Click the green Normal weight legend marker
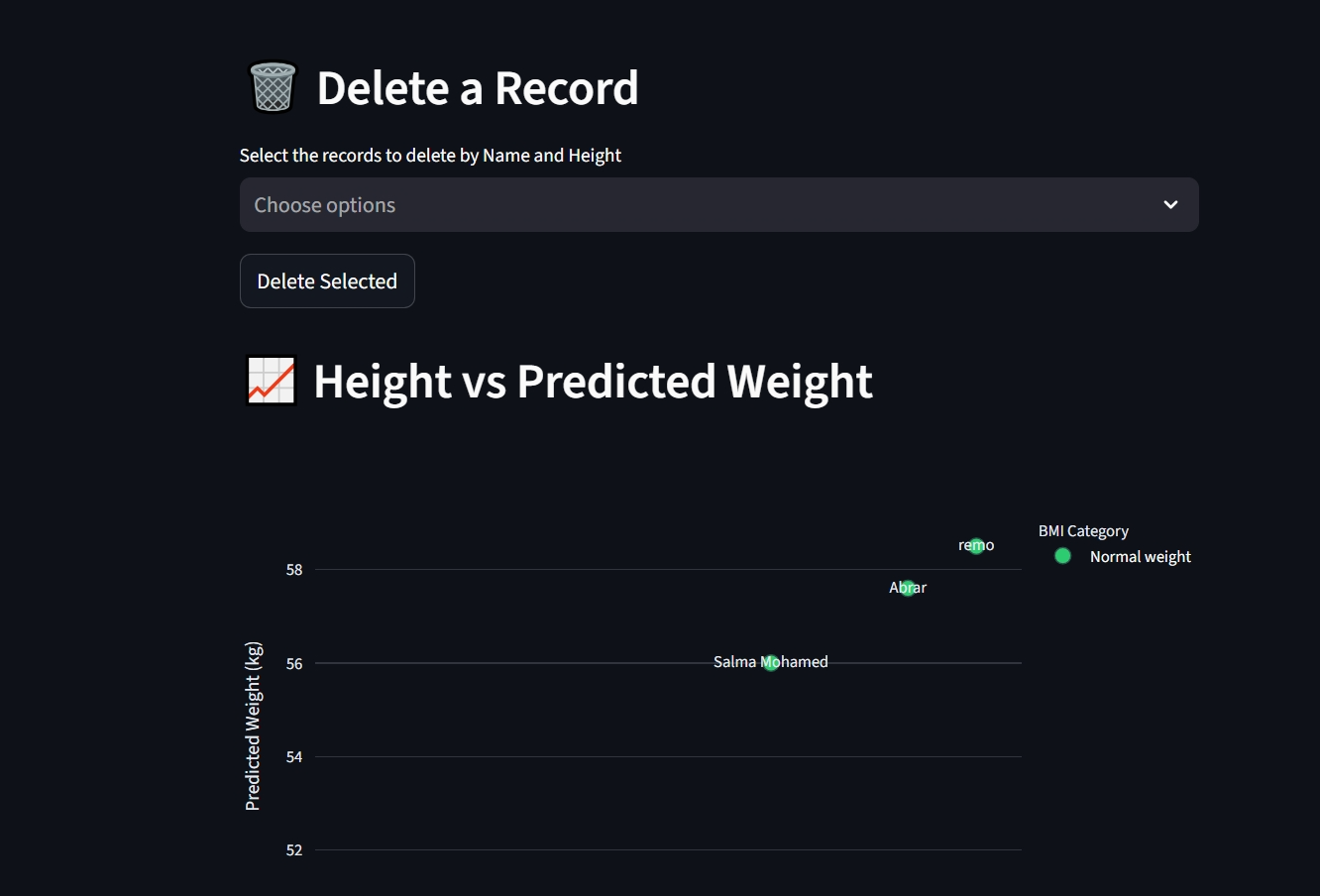The height and width of the screenshot is (896, 1320). coord(1062,556)
